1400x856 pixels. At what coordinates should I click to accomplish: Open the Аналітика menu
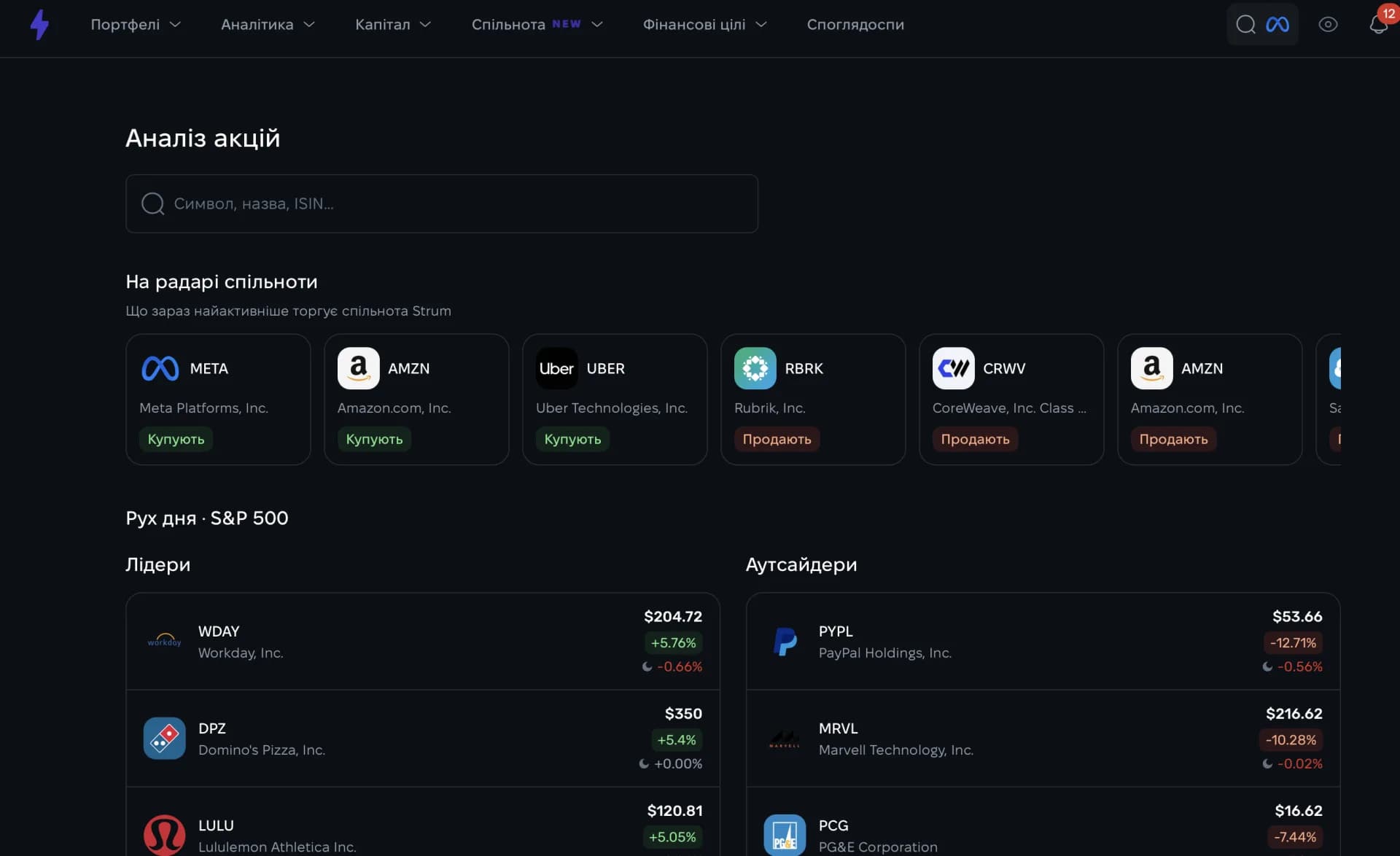(268, 24)
